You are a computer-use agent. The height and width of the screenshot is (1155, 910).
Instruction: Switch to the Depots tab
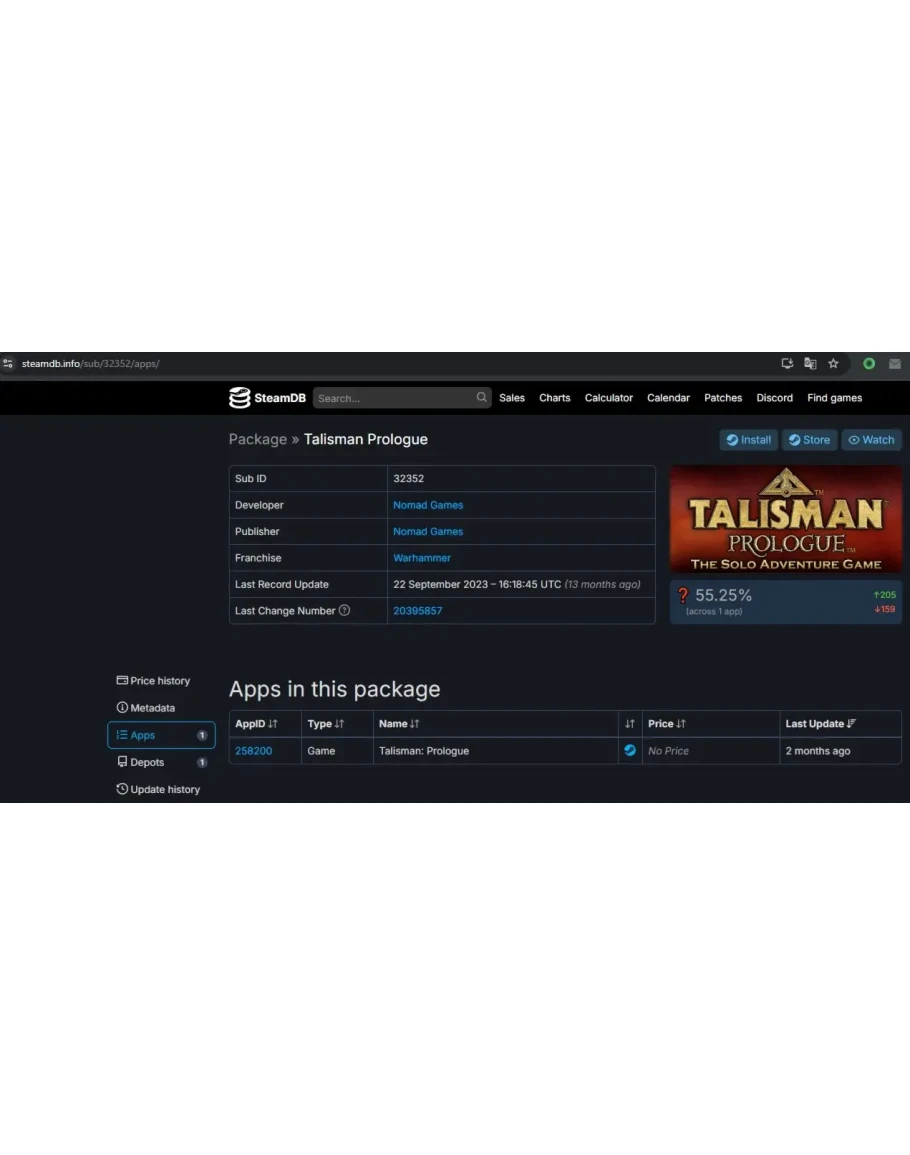pos(147,762)
